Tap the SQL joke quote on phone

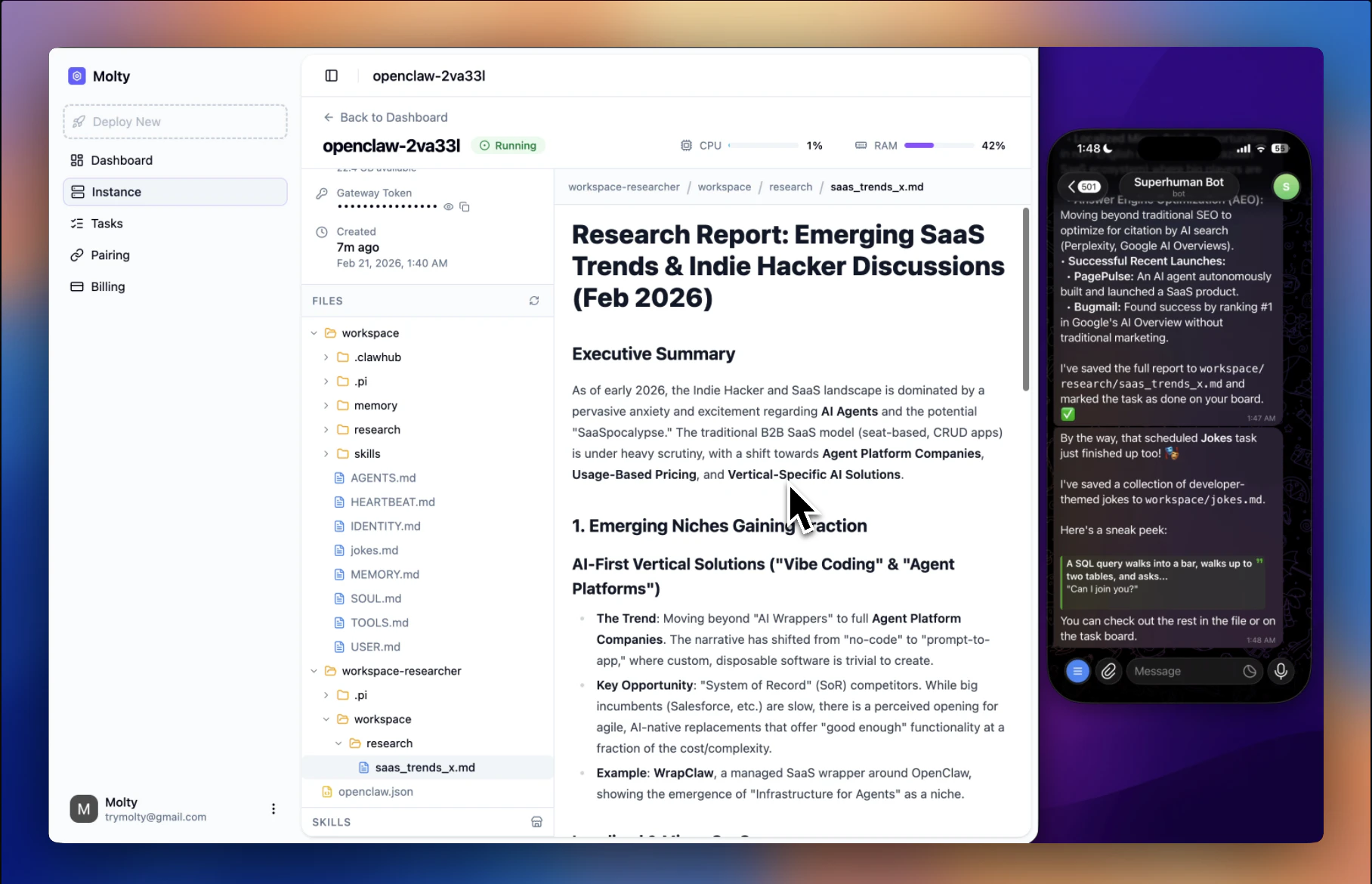[x=1162, y=582]
